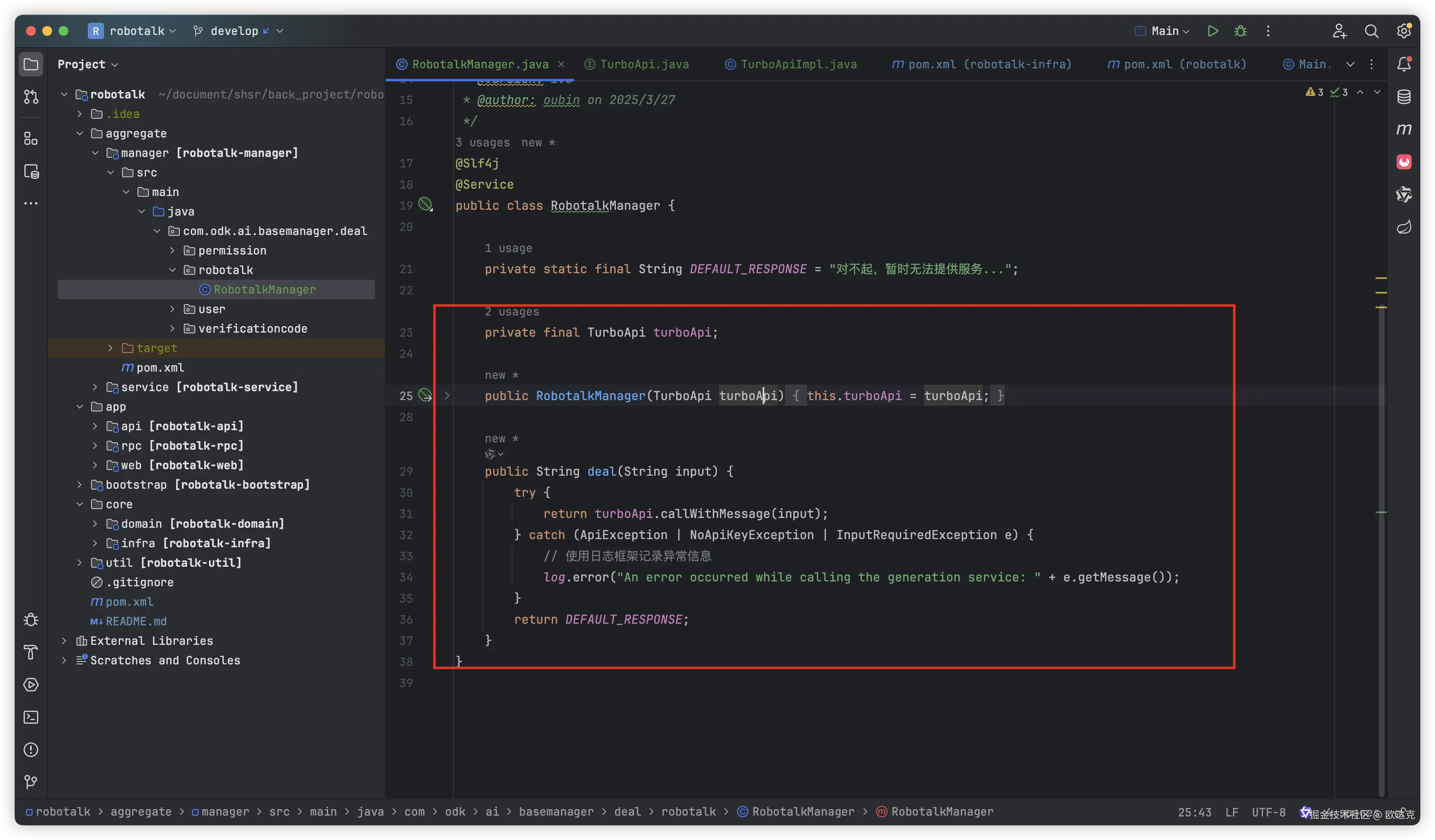
Task: Open the Terminal tool window icon
Action: [x=31, y=717]
